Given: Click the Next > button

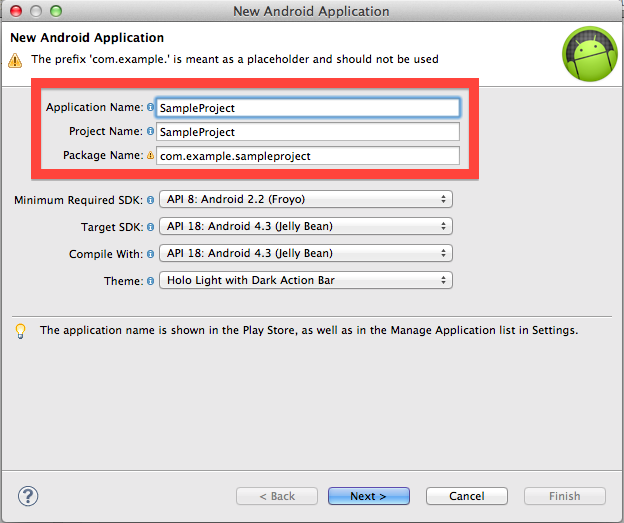Looking at the screenshot, I should point(369,496).
